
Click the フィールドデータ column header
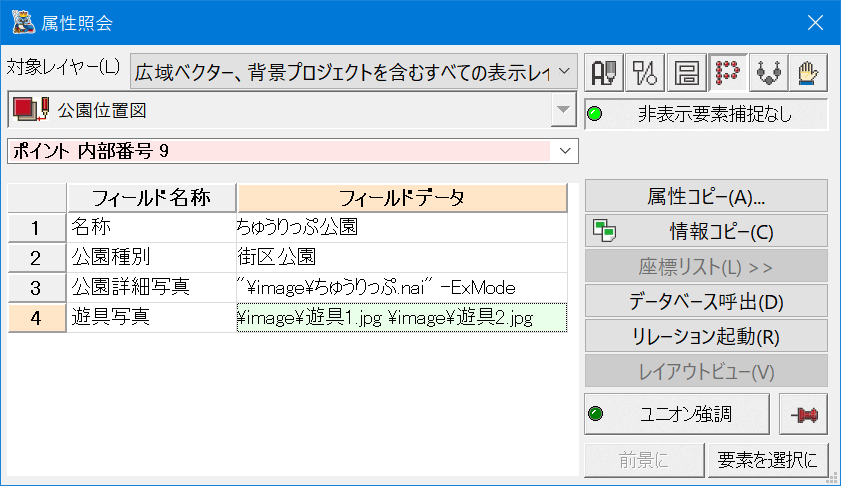tap(402, 197)
